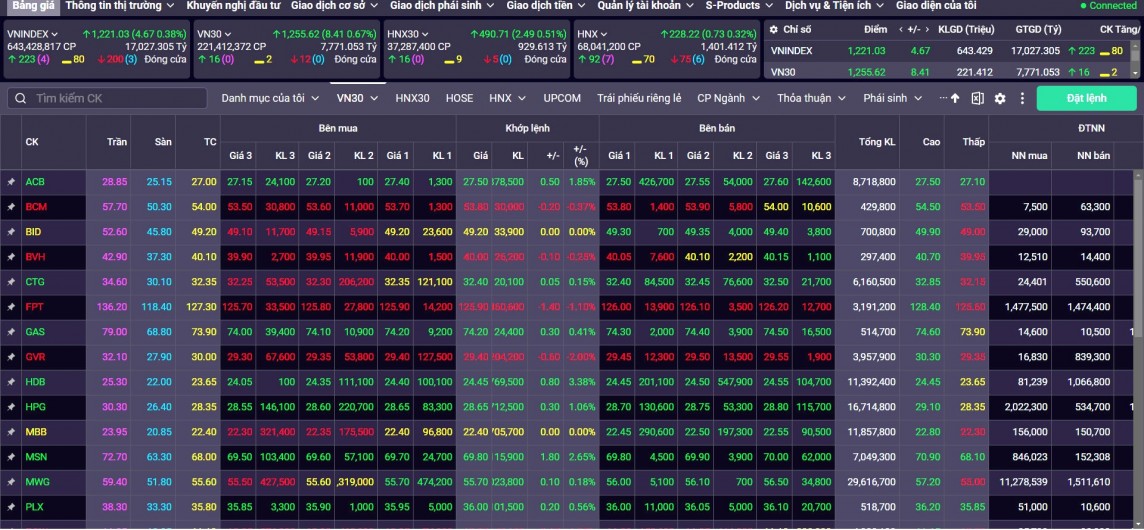Switch to the HNX30 tab

412,99
